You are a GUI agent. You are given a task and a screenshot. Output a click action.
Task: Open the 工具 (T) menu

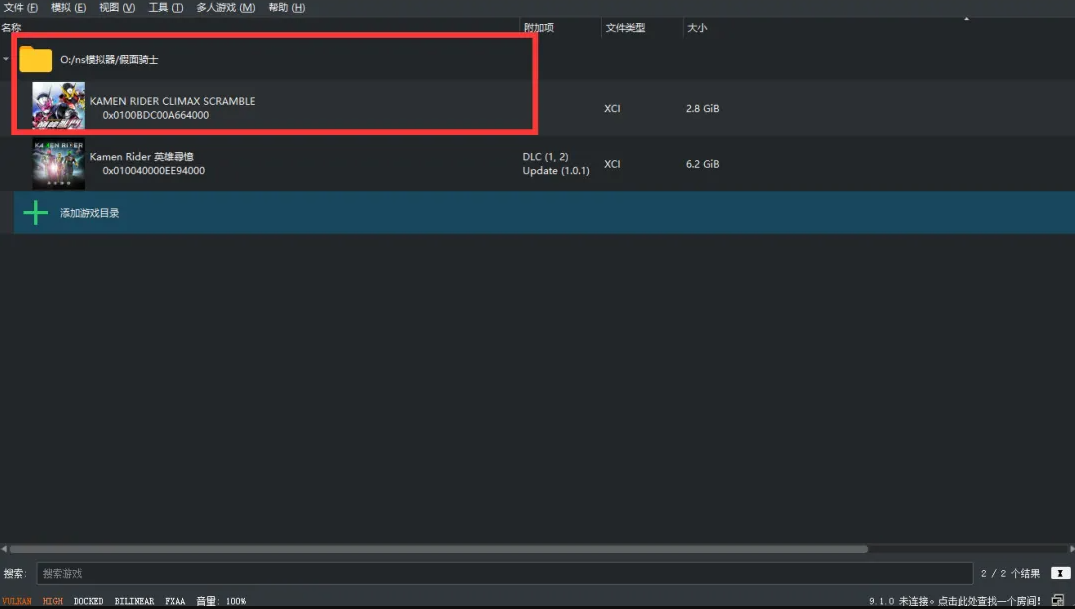166,8
